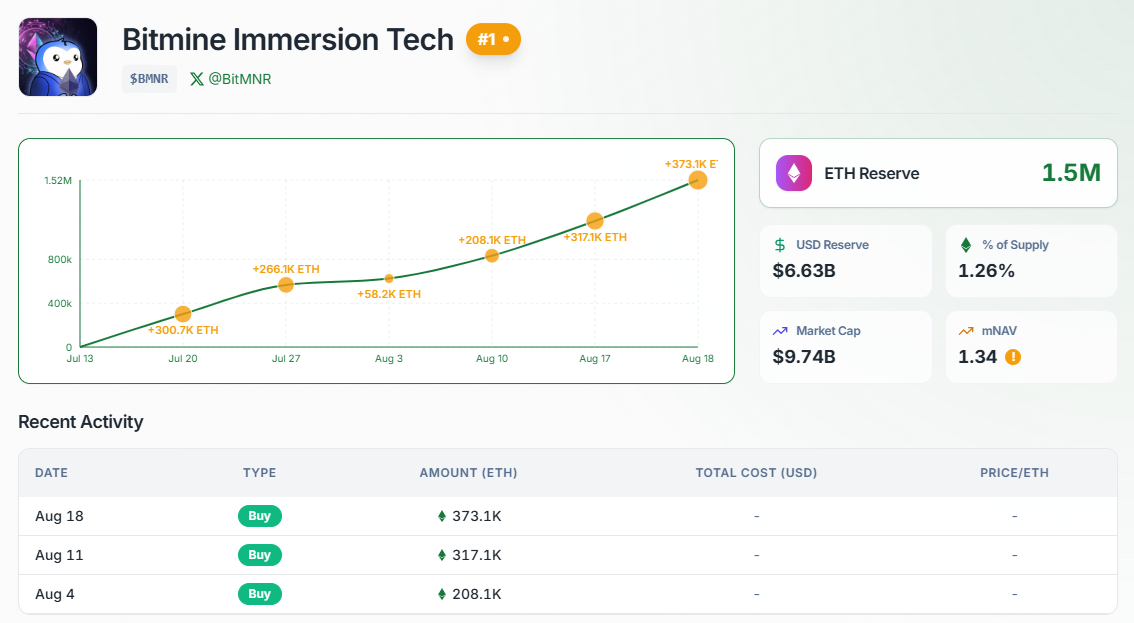Viewport: 1134px width, 623px height.
Task: Click the Bitmine penguin avatar logo
Action: coord(58,57)
